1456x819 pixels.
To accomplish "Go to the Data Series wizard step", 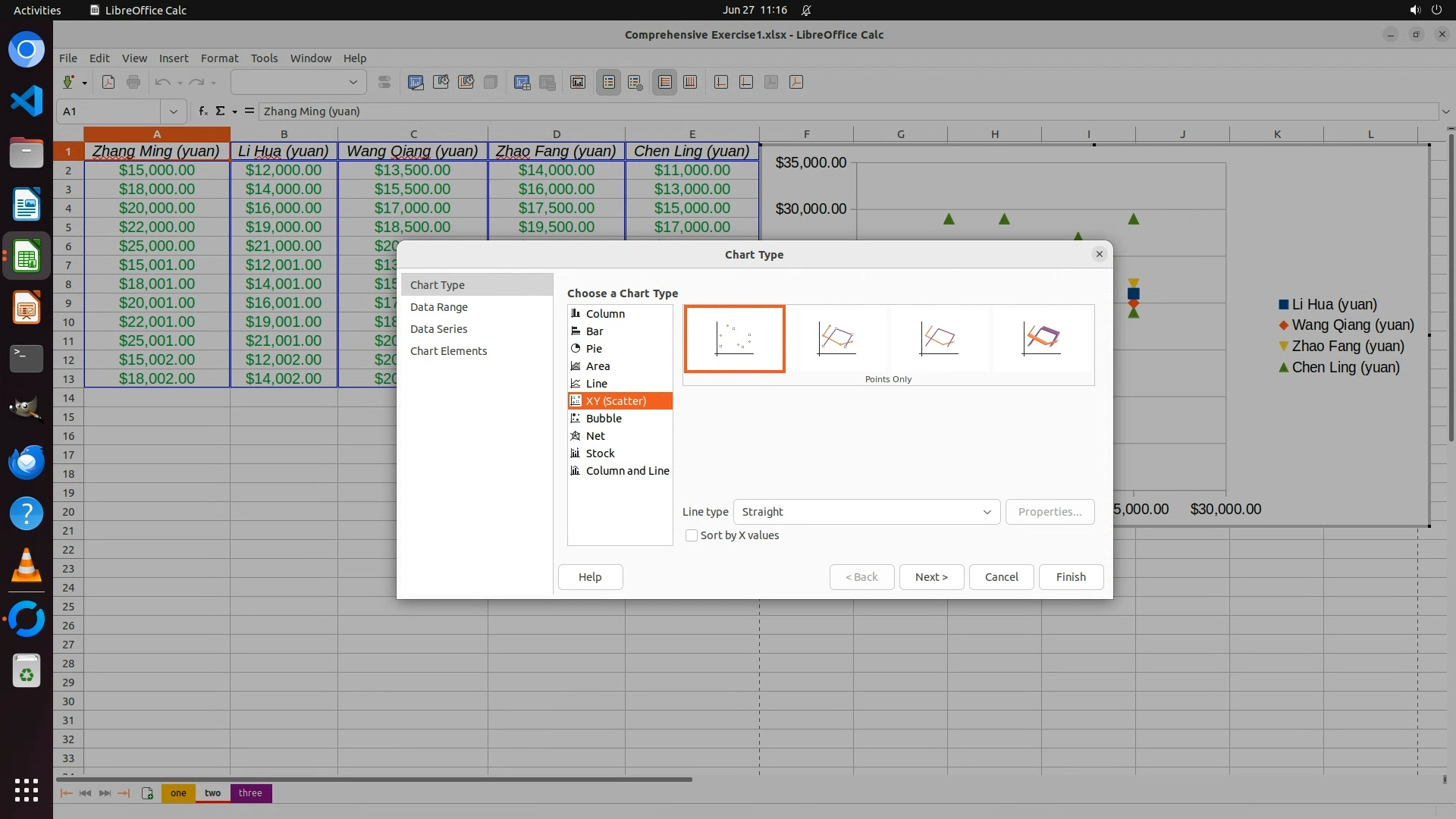I will 438,329.
